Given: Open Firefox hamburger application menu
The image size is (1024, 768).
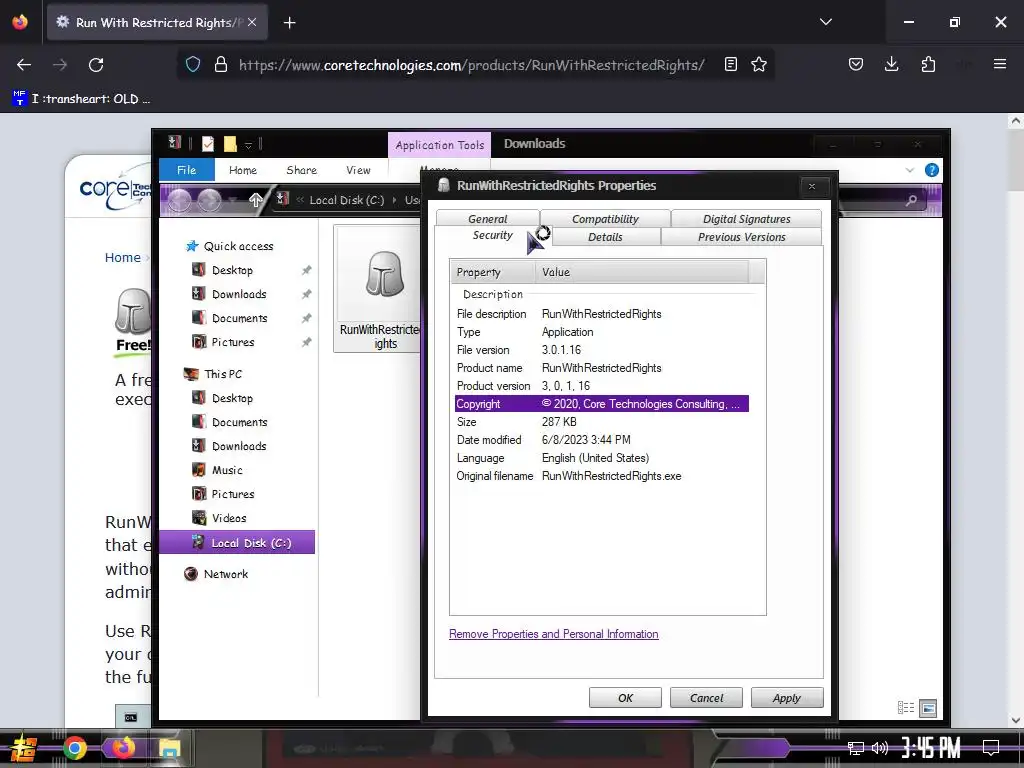Looking at the screenshot, I should (999, 64).
